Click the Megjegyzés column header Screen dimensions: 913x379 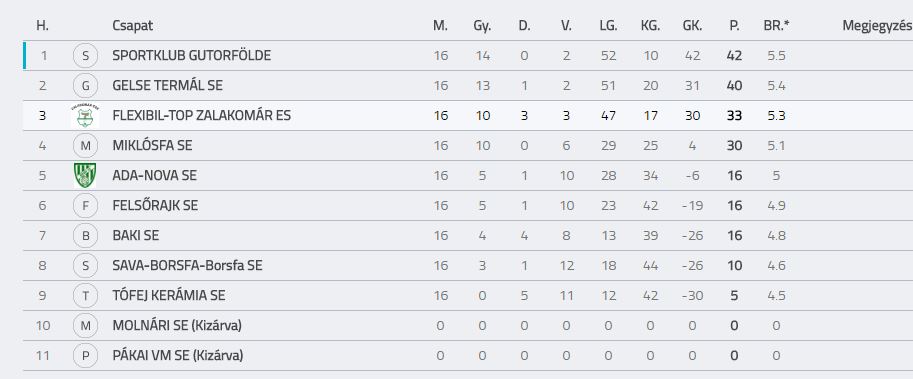(x=877, y=26)
